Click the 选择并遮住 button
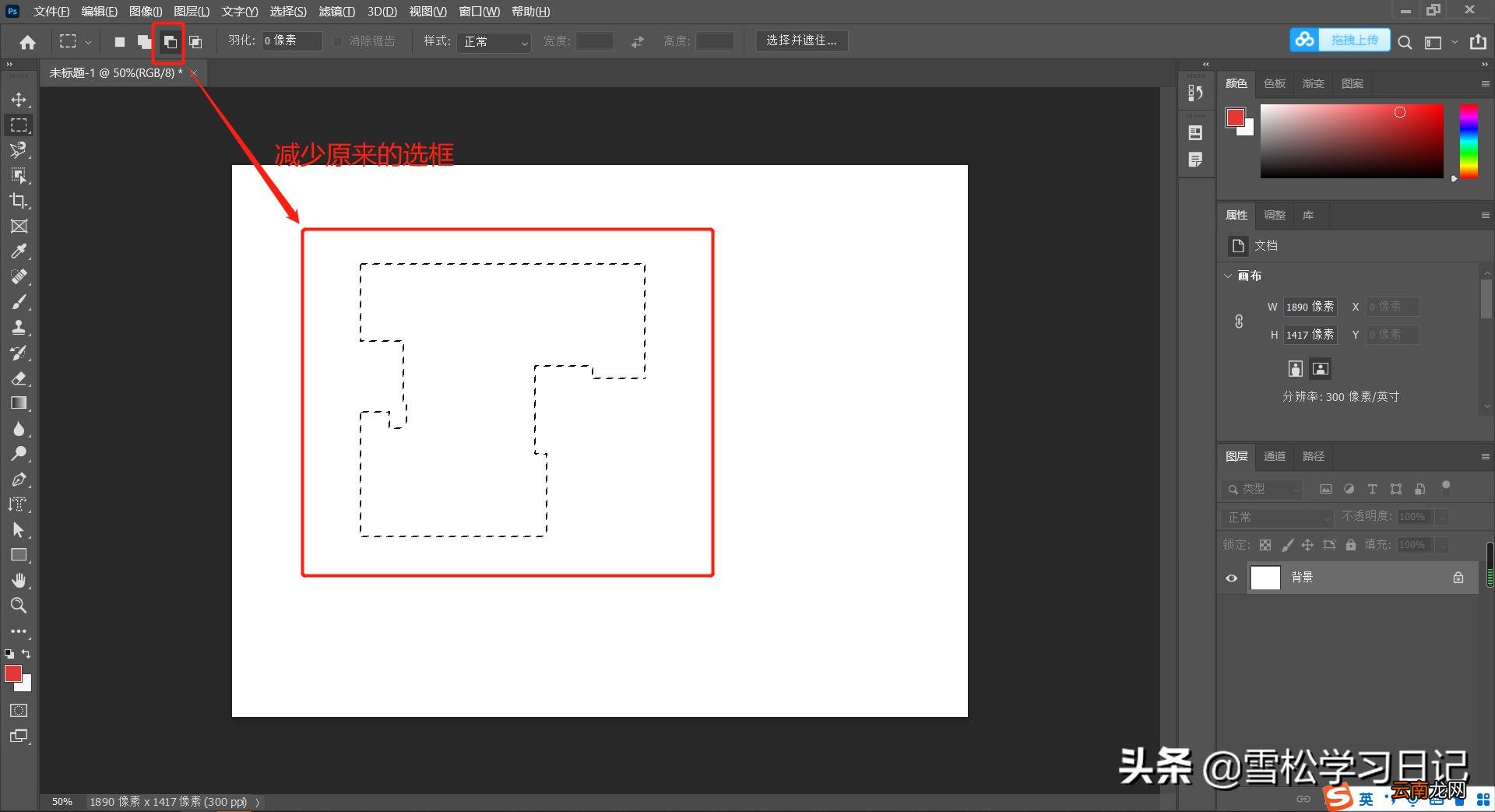 (x=801, y=40)
